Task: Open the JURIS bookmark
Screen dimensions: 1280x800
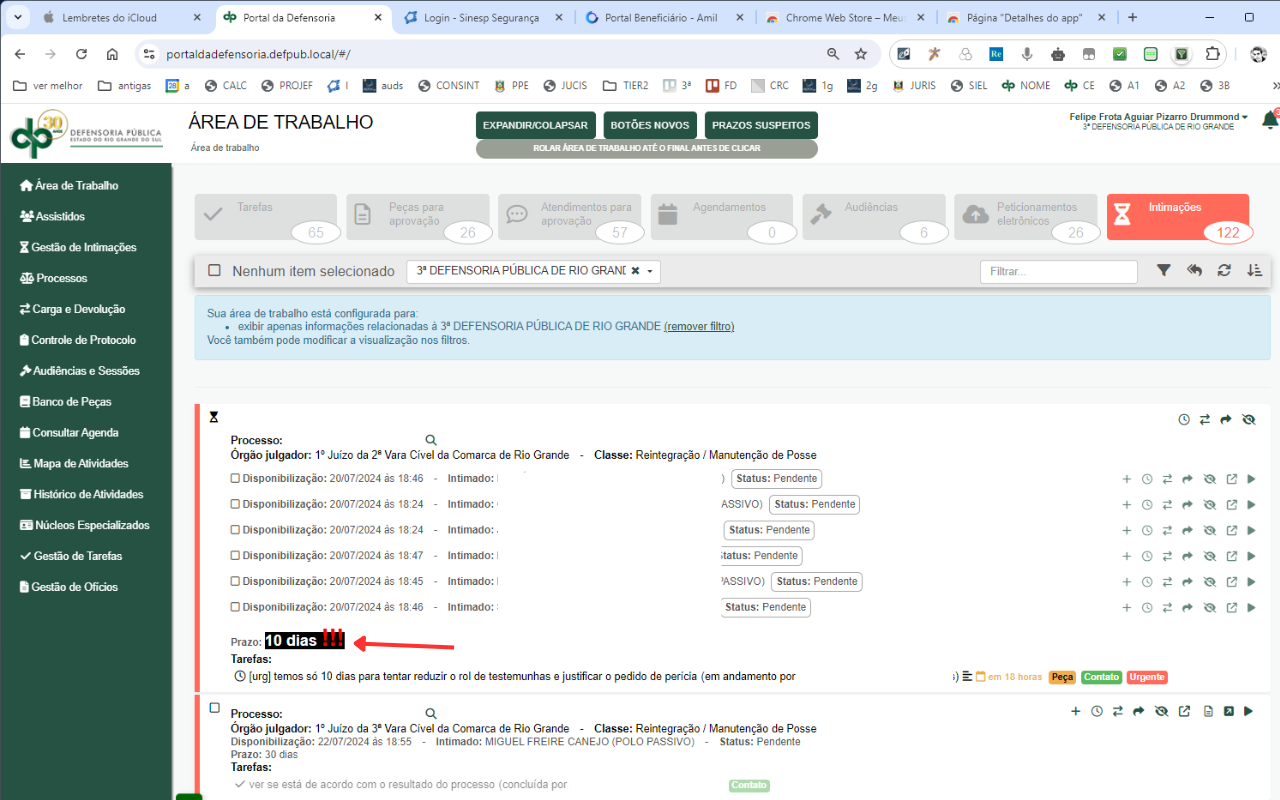Action: tap(914, 86)
